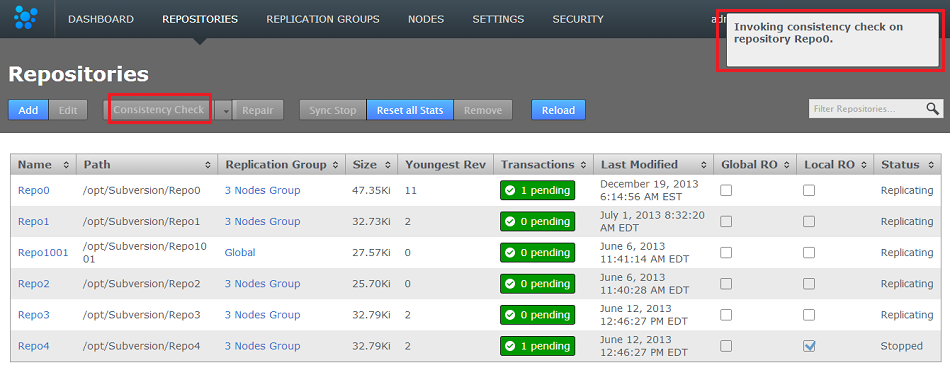Open the Repo3 repository link

[33, 315]
